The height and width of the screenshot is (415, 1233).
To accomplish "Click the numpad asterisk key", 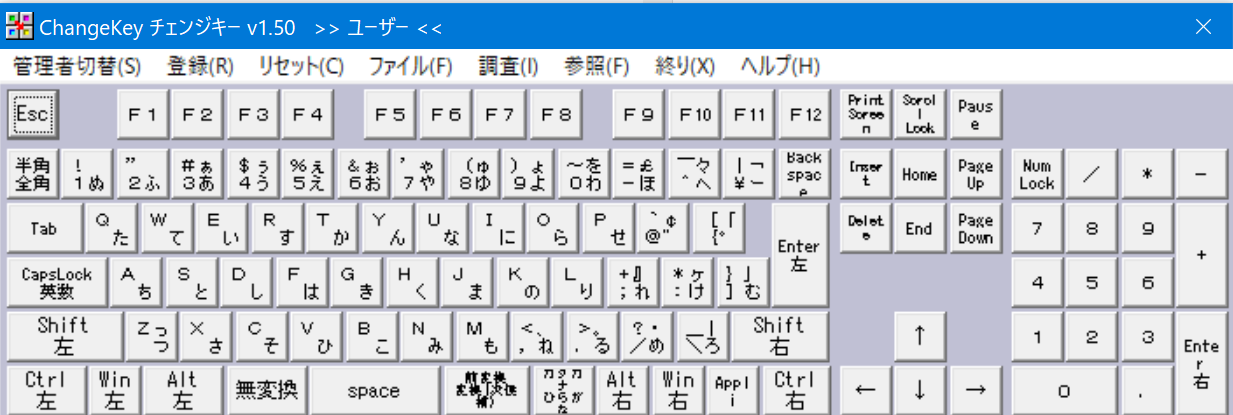I will [x=1147, y=174].
